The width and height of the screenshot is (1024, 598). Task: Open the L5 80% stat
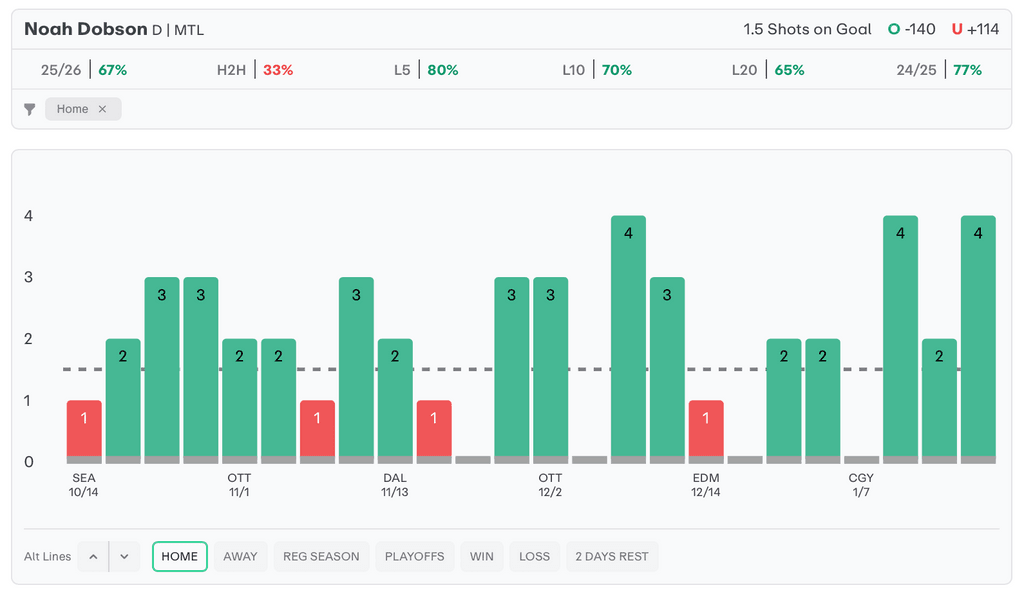[426, 70]
